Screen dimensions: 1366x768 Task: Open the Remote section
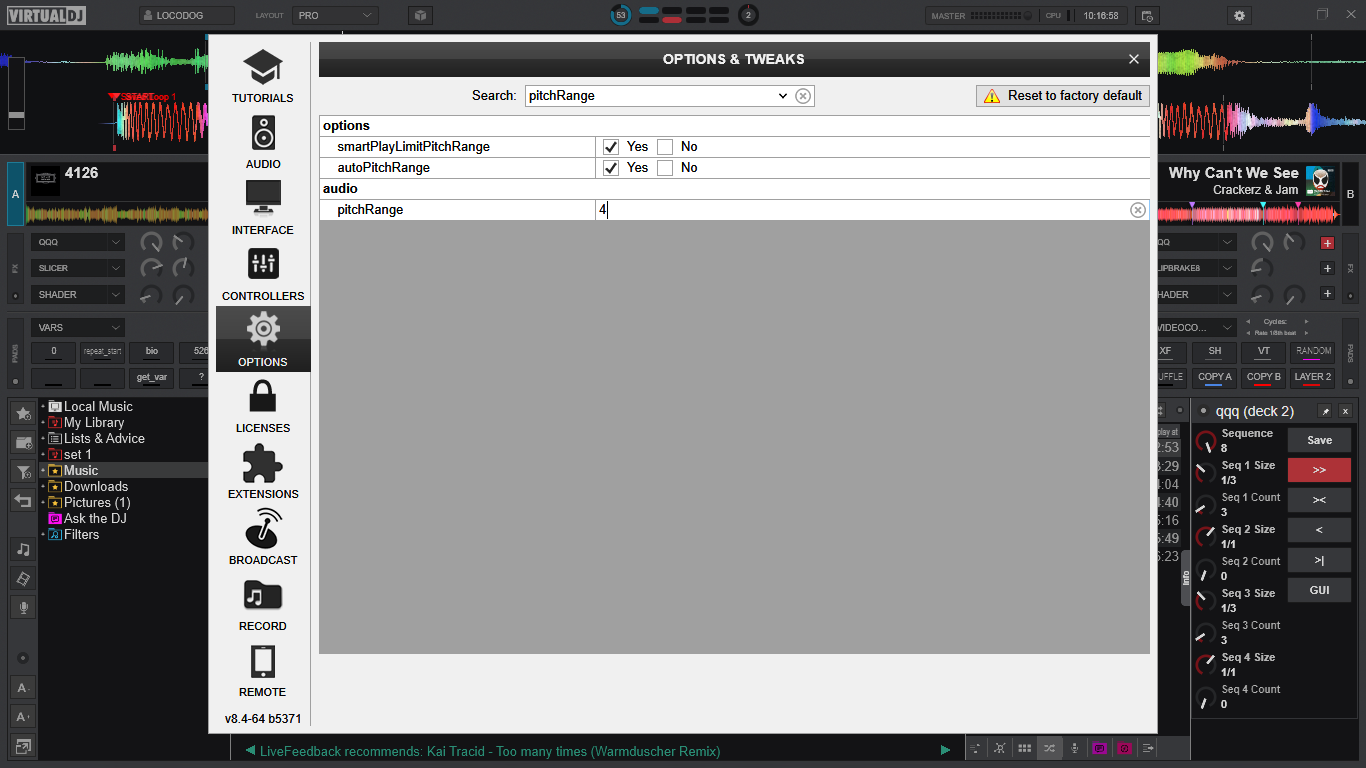pos(263,670)
